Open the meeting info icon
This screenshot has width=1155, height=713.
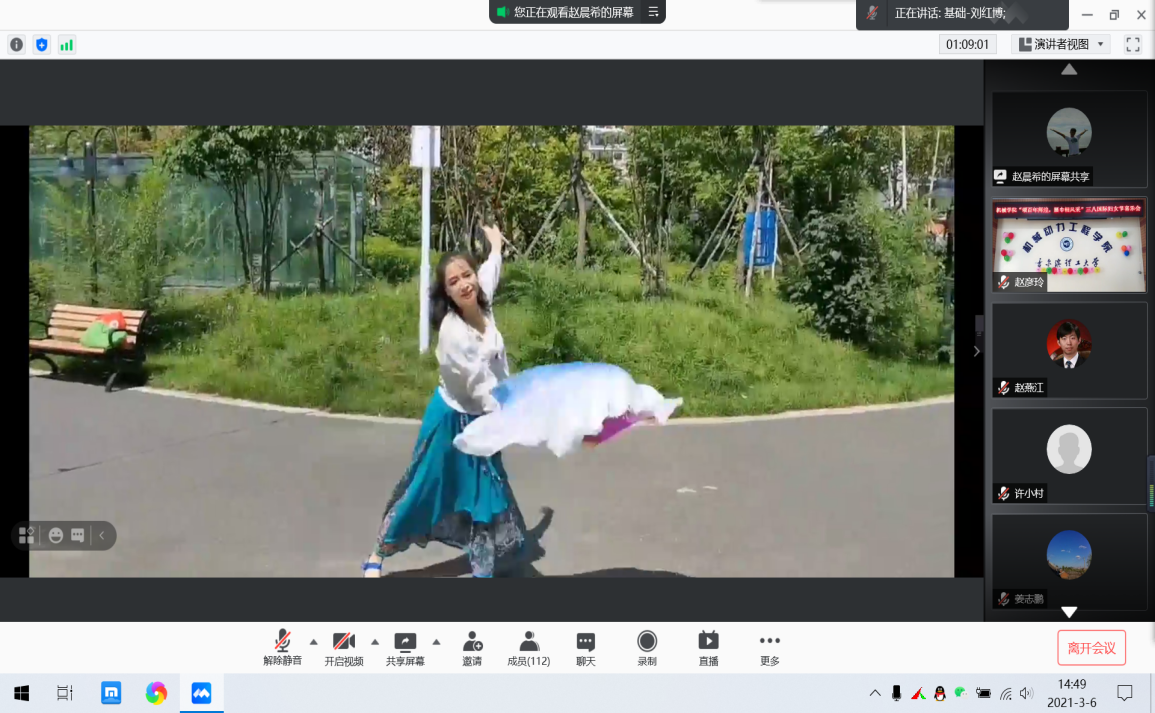[x=16, y=45]
